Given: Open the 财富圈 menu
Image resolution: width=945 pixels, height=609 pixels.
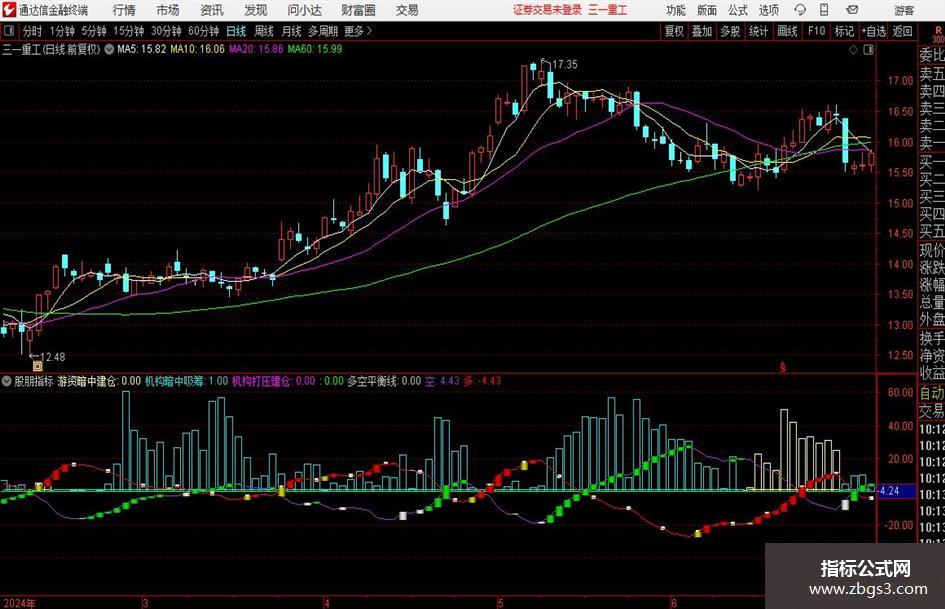Looking at the screenshot, I should click(358, 10).
